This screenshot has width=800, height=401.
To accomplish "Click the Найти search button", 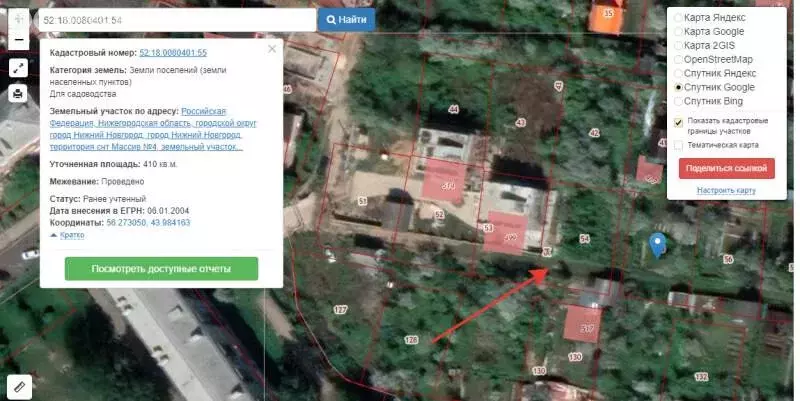I will [x=346, y=19].
